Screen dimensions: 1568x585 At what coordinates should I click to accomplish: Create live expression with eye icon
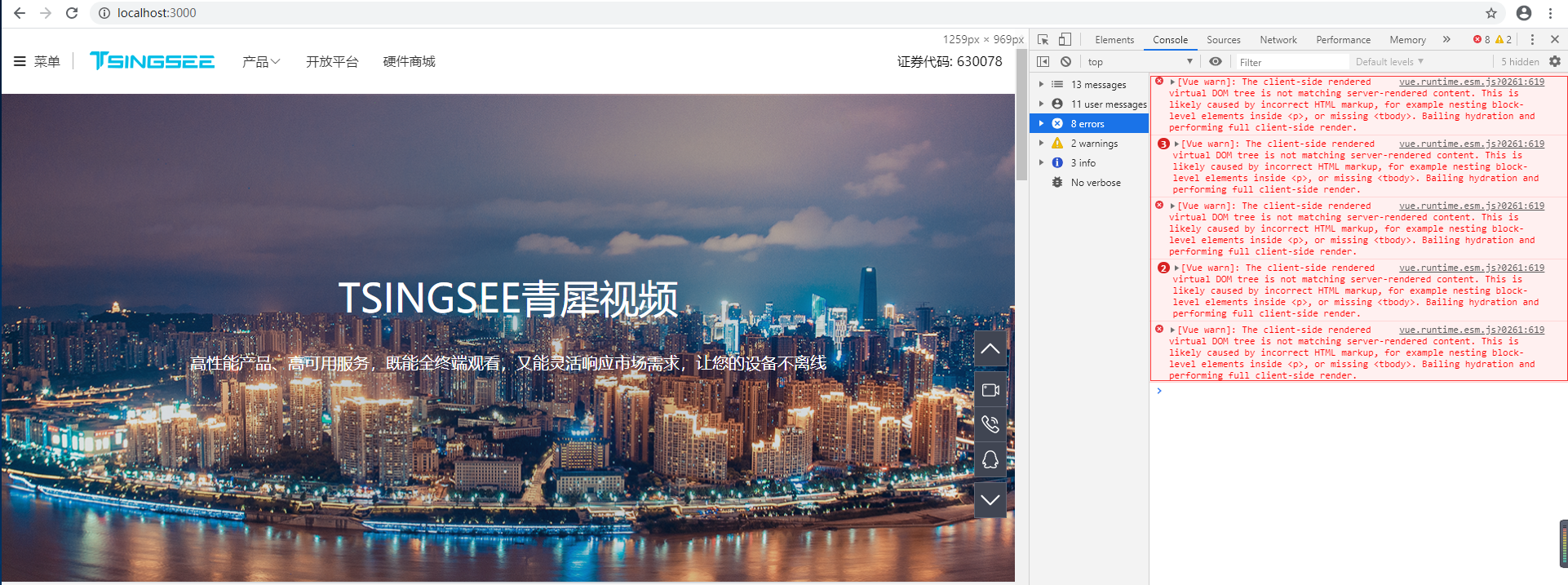pos(1216,61)
